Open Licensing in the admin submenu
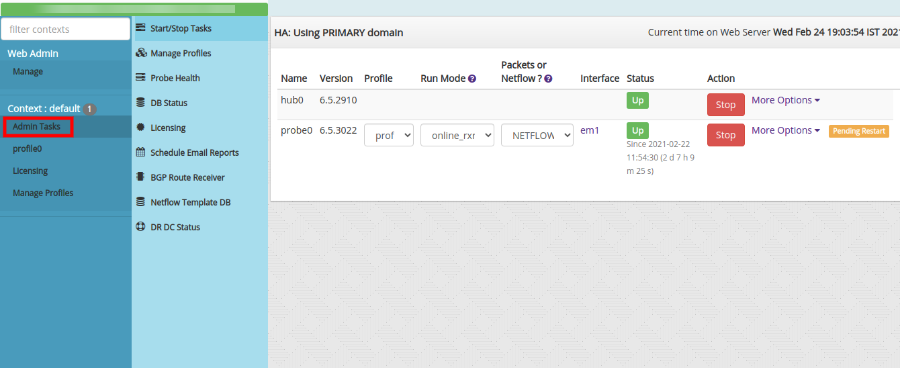Screen dimensions: 900x368 click(199, 127)
